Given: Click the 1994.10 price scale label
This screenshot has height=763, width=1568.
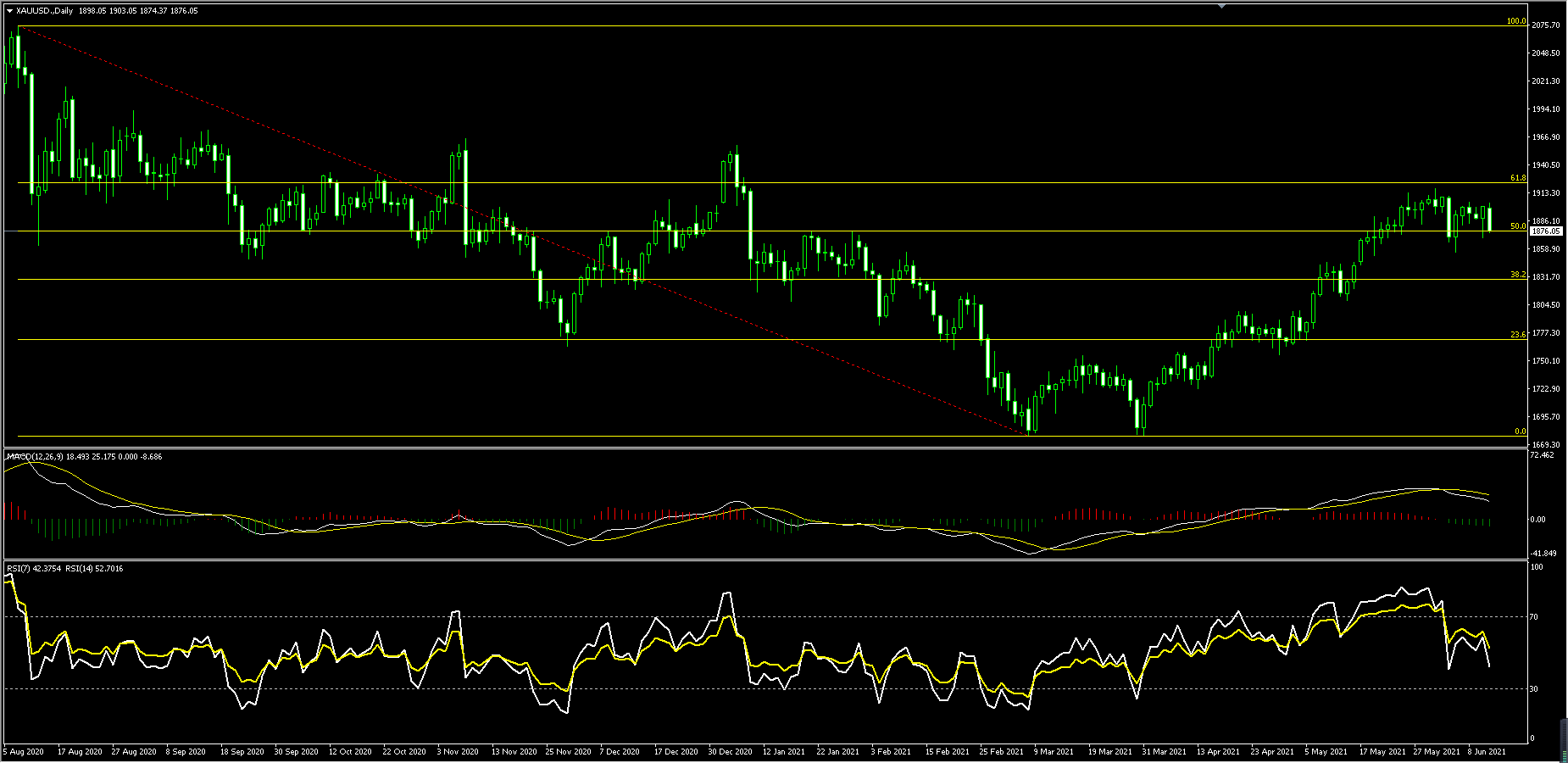Looking at the screenshot, I should (x=1547, y=109).
